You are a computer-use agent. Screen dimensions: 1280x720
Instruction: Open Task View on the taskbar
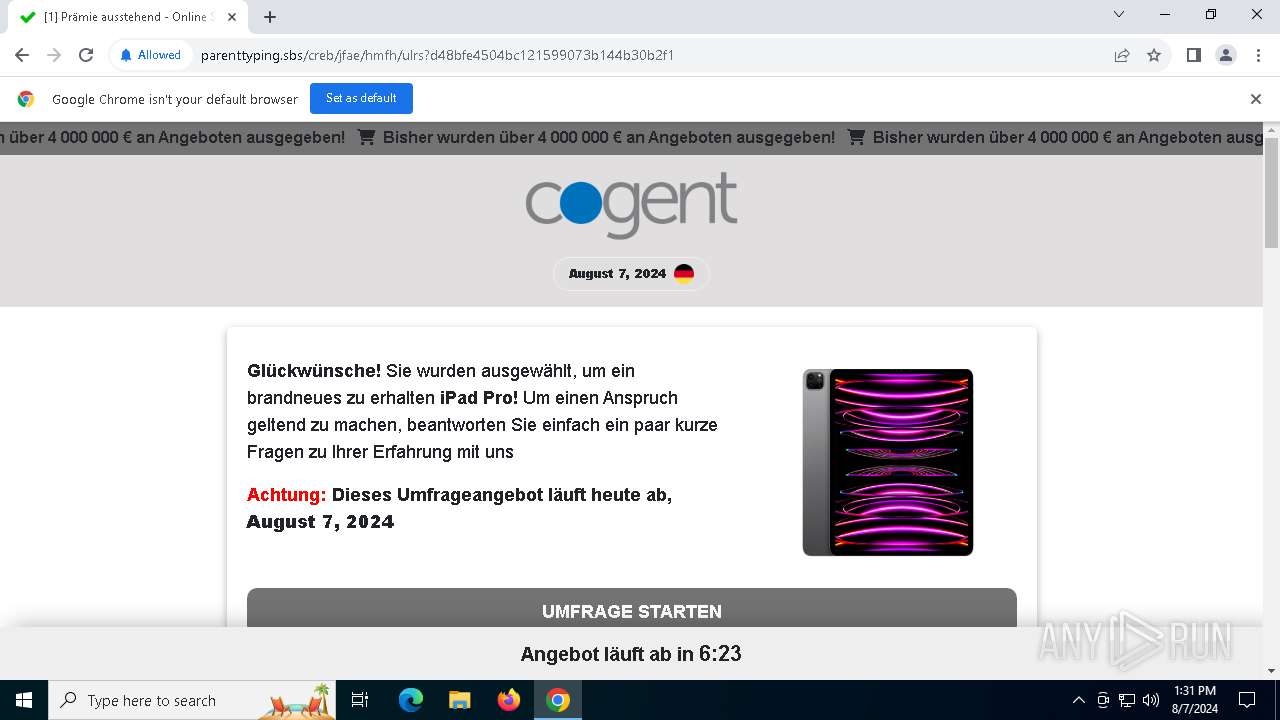(x=360, y=700)
